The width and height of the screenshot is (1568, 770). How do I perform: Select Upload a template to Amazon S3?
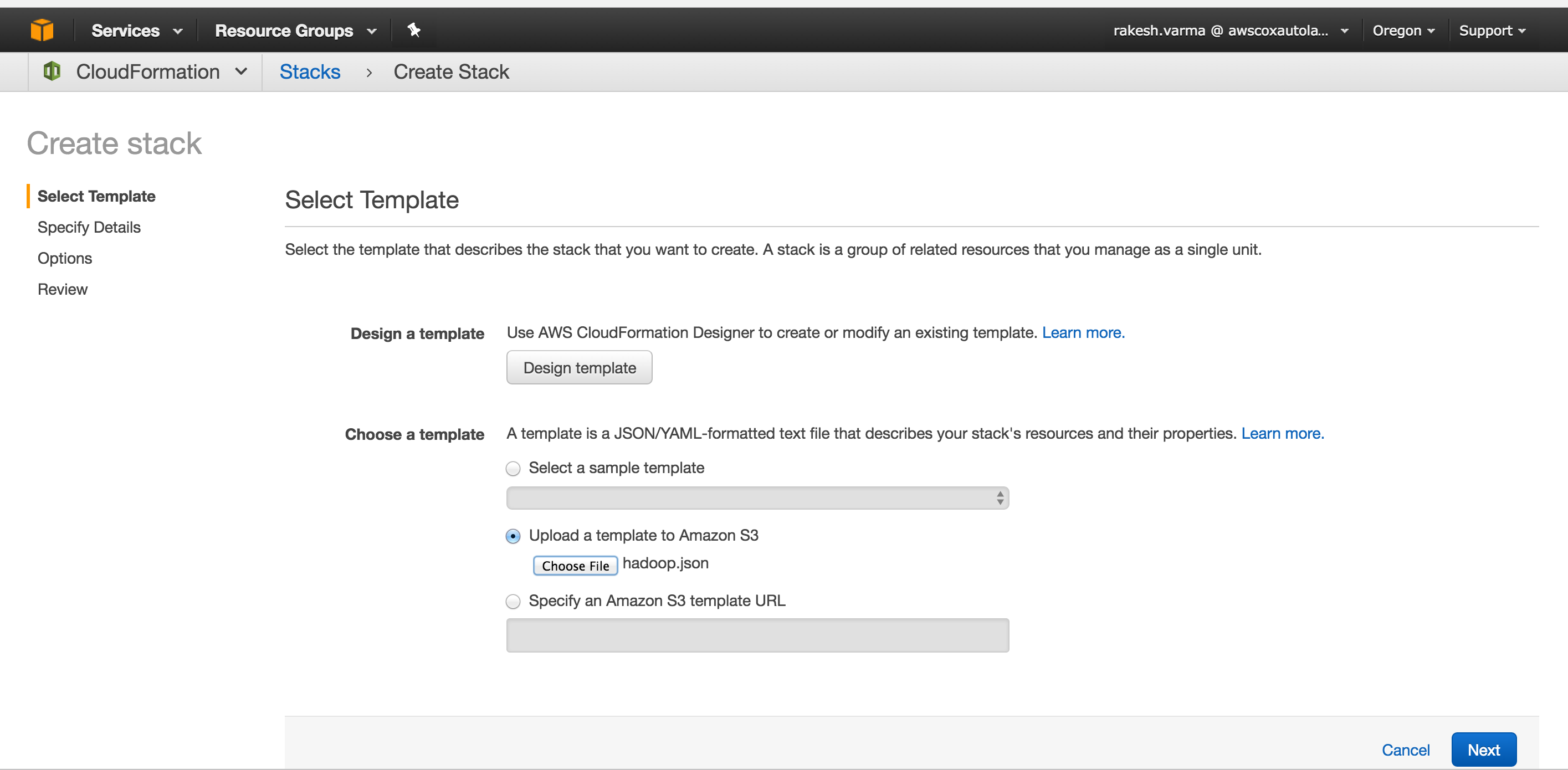coord(513,536)
